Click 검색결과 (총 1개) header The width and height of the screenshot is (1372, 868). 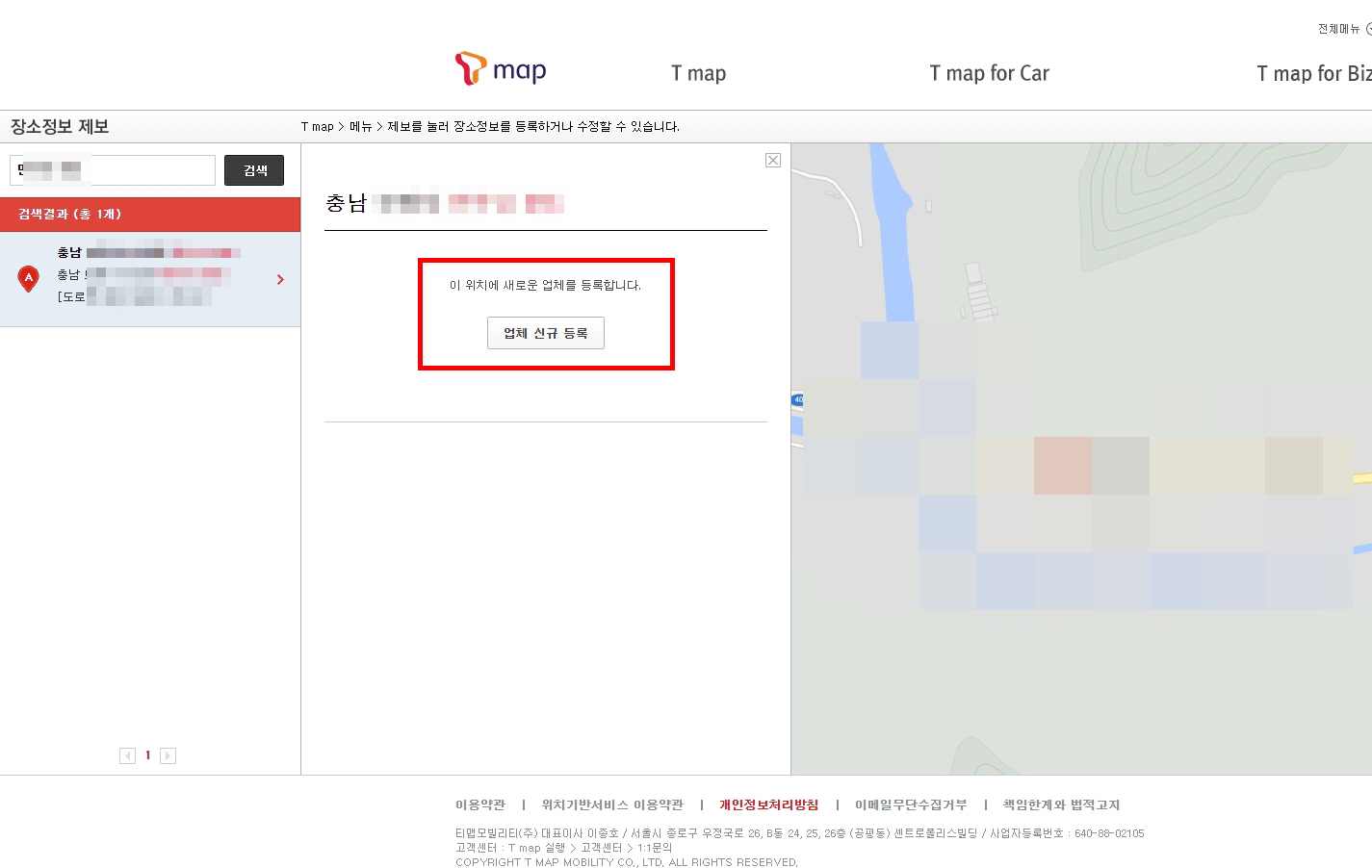150,214
